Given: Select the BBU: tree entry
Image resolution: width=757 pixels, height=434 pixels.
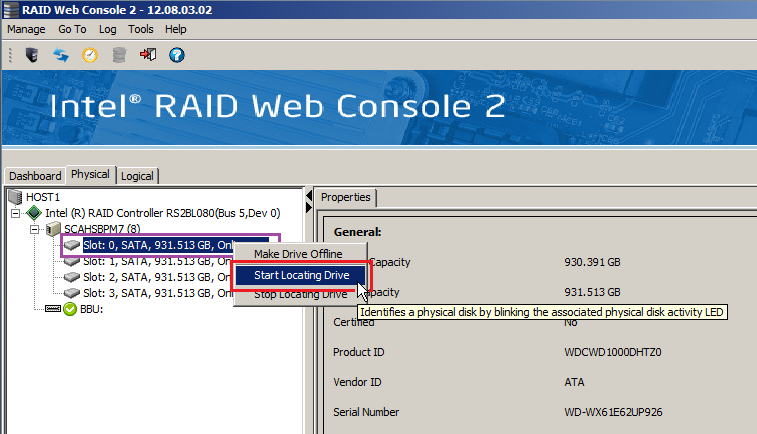Looking at the screenshot, I should (92, 309).
